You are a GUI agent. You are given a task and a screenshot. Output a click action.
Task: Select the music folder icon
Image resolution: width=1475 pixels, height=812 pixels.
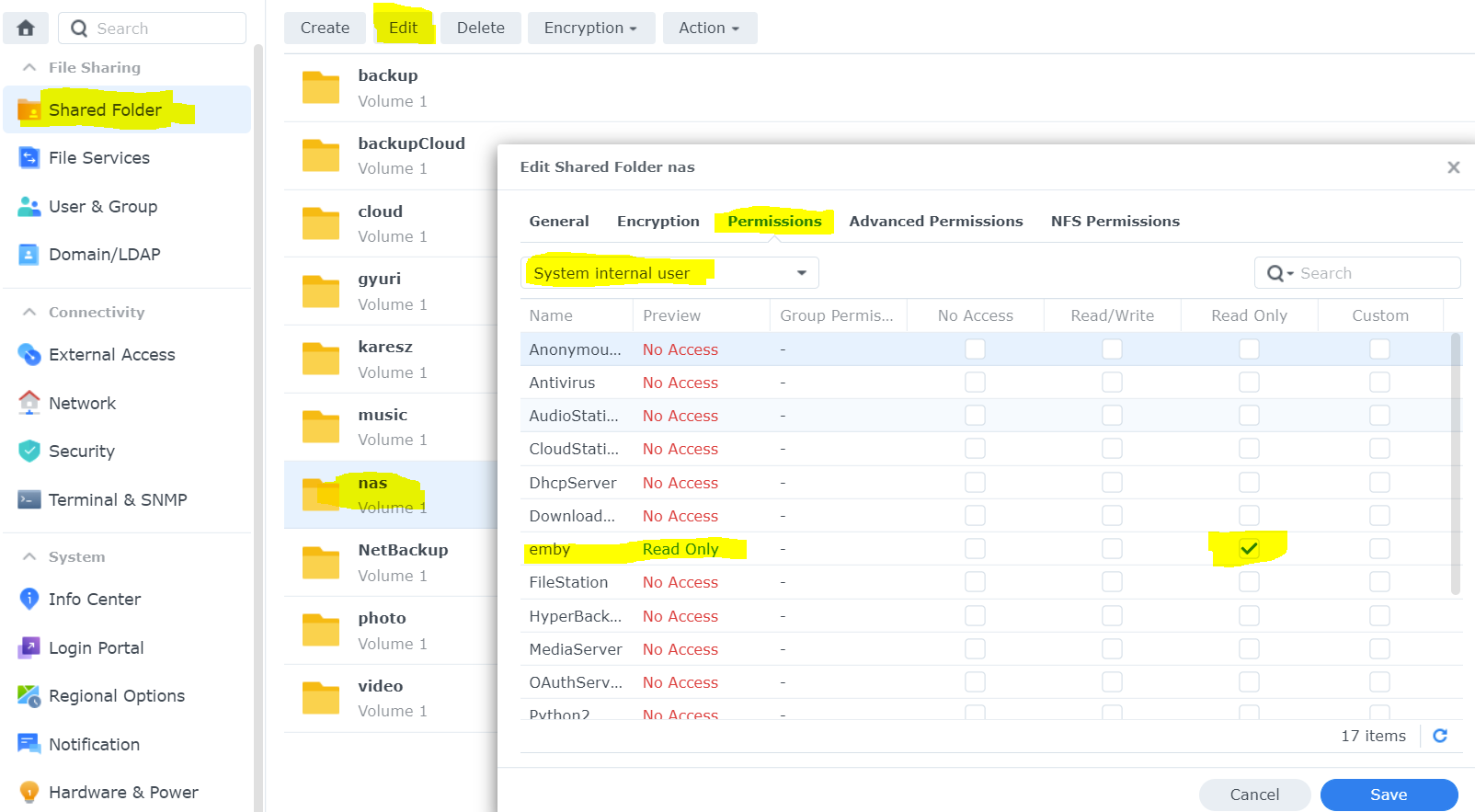pyautogui.click(x=321, y=427)
